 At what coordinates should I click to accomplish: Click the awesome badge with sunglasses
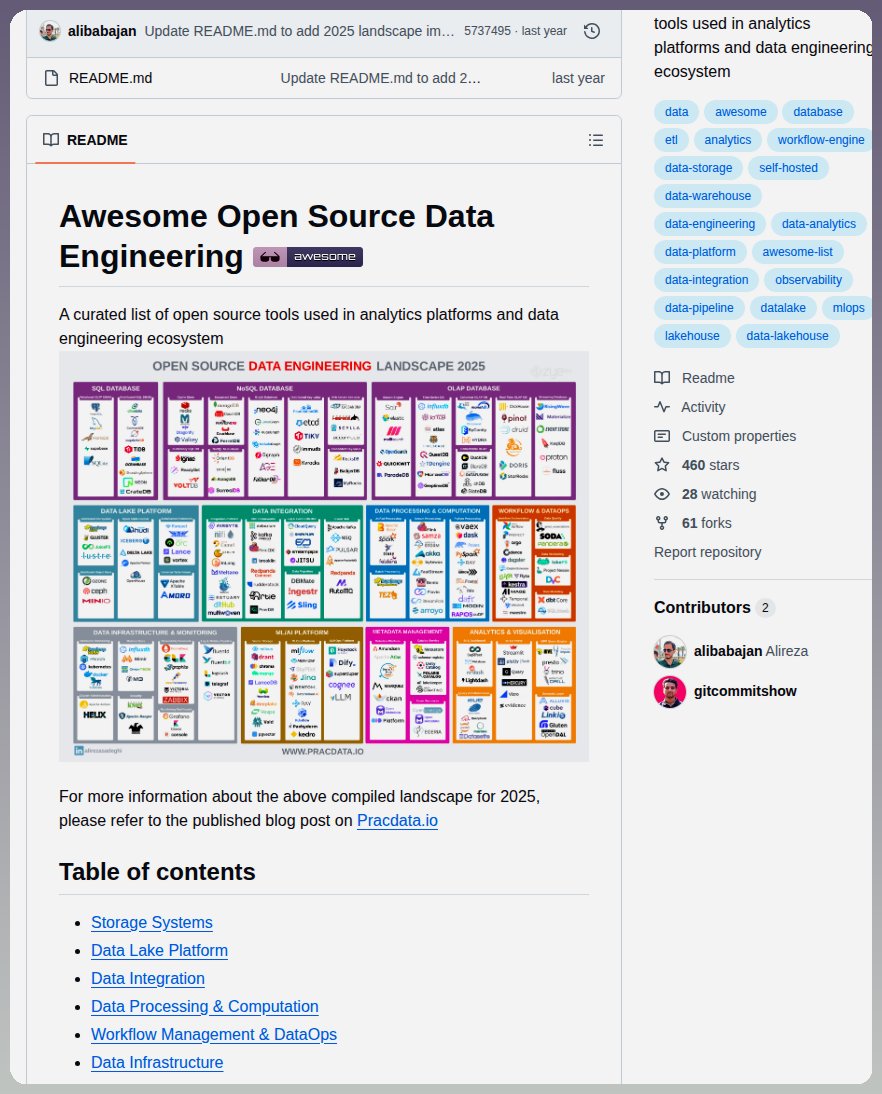[x=308, y=257]
